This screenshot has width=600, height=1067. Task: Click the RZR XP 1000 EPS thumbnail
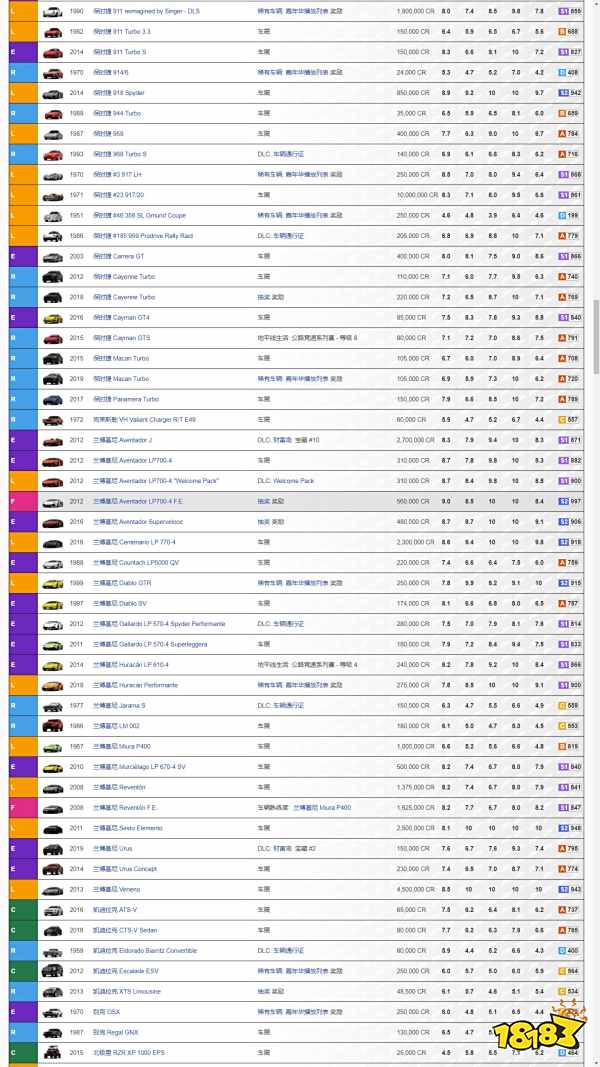[52, 1053]
